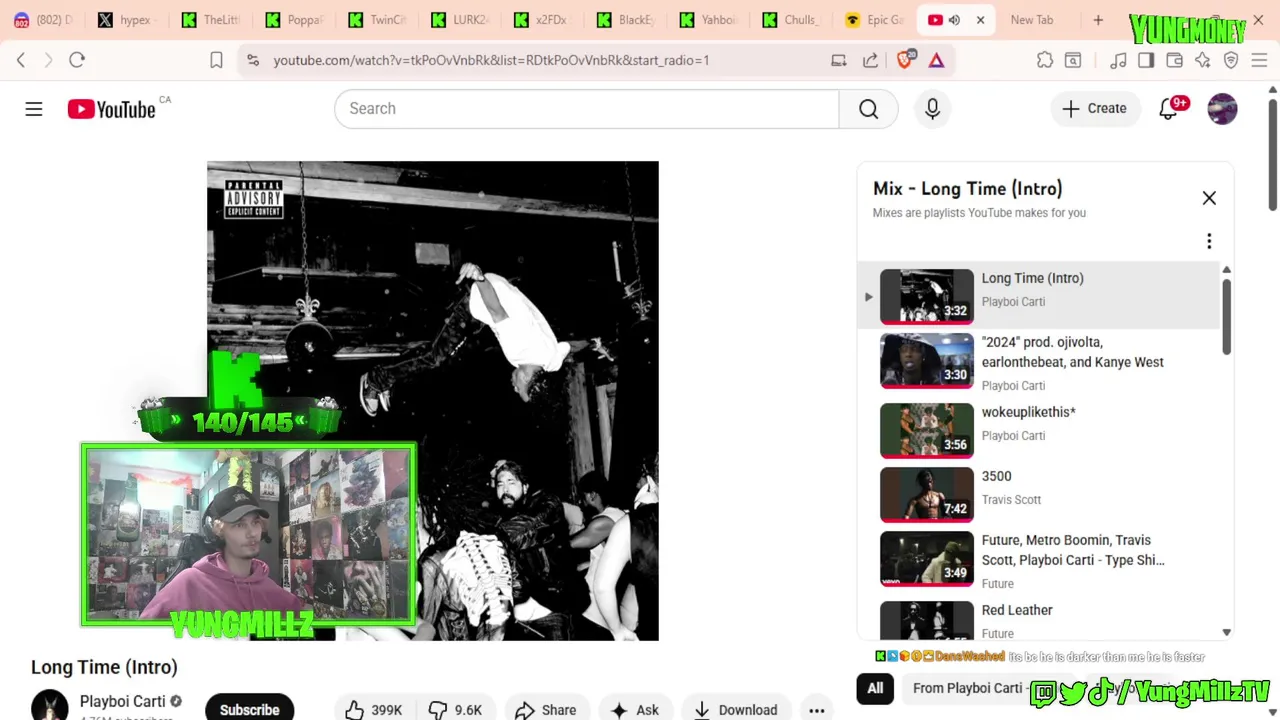Close the Mix playlist panel
1280x720 pixels.
pyautogui.click(x=1209, y=198)
